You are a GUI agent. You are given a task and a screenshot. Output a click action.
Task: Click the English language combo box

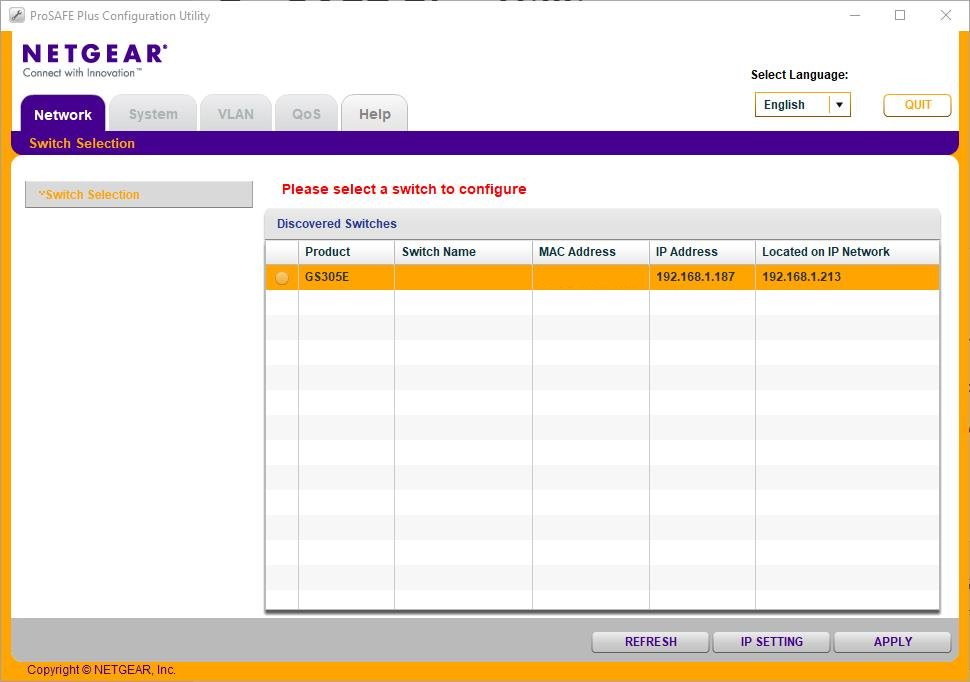792,105
